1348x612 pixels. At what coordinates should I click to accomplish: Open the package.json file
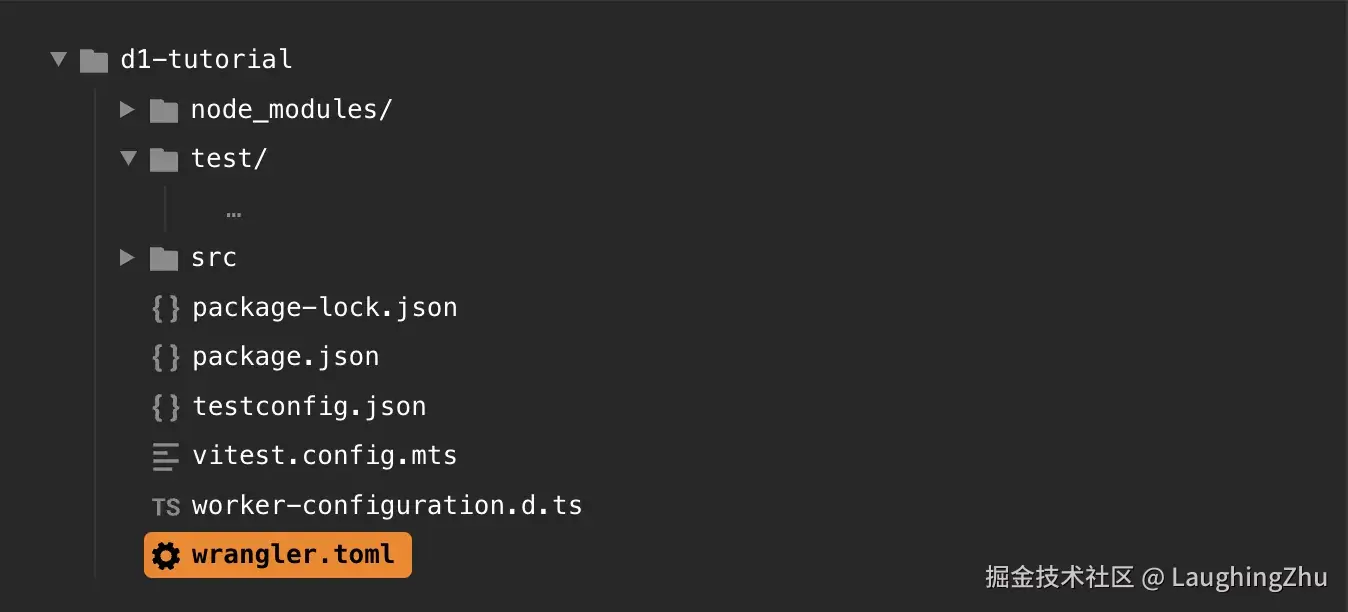[286, 357]
